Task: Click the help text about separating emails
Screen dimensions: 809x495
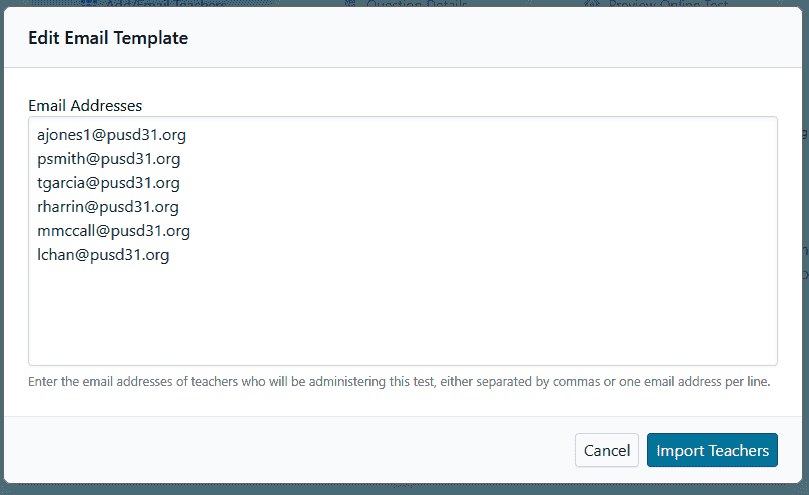Action: coord(398,382)
